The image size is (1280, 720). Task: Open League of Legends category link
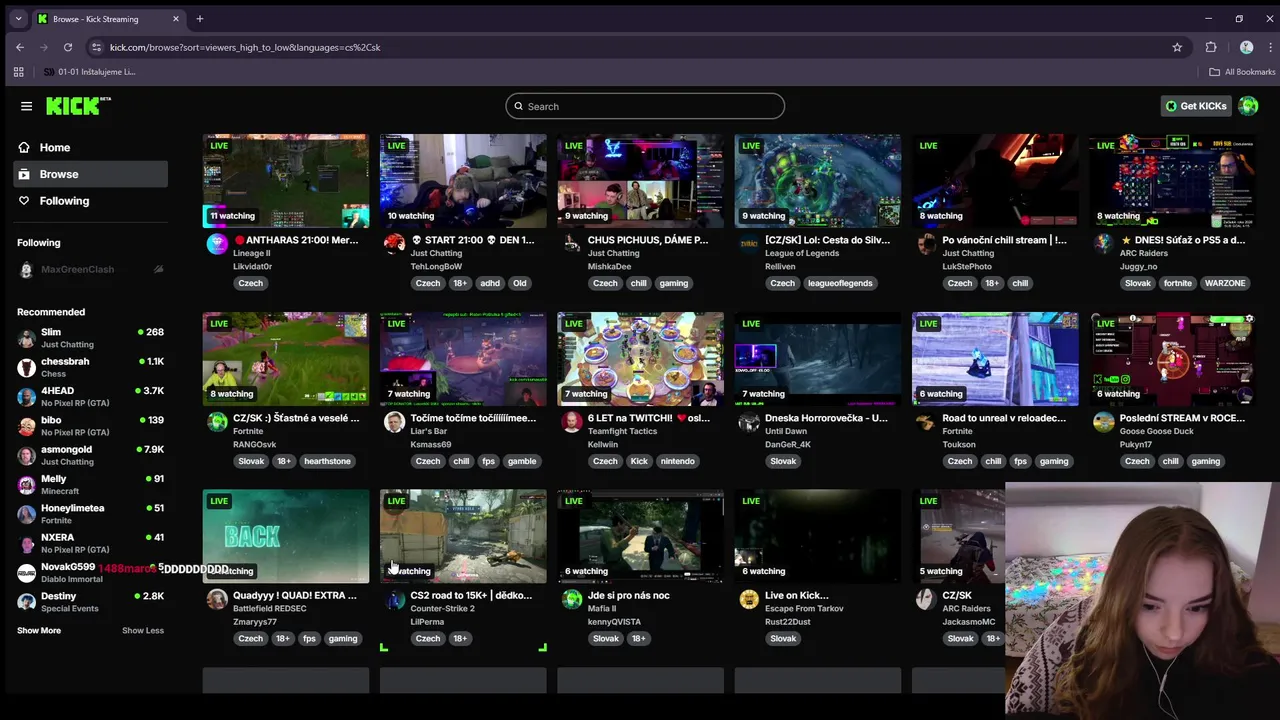click(801, 253)
